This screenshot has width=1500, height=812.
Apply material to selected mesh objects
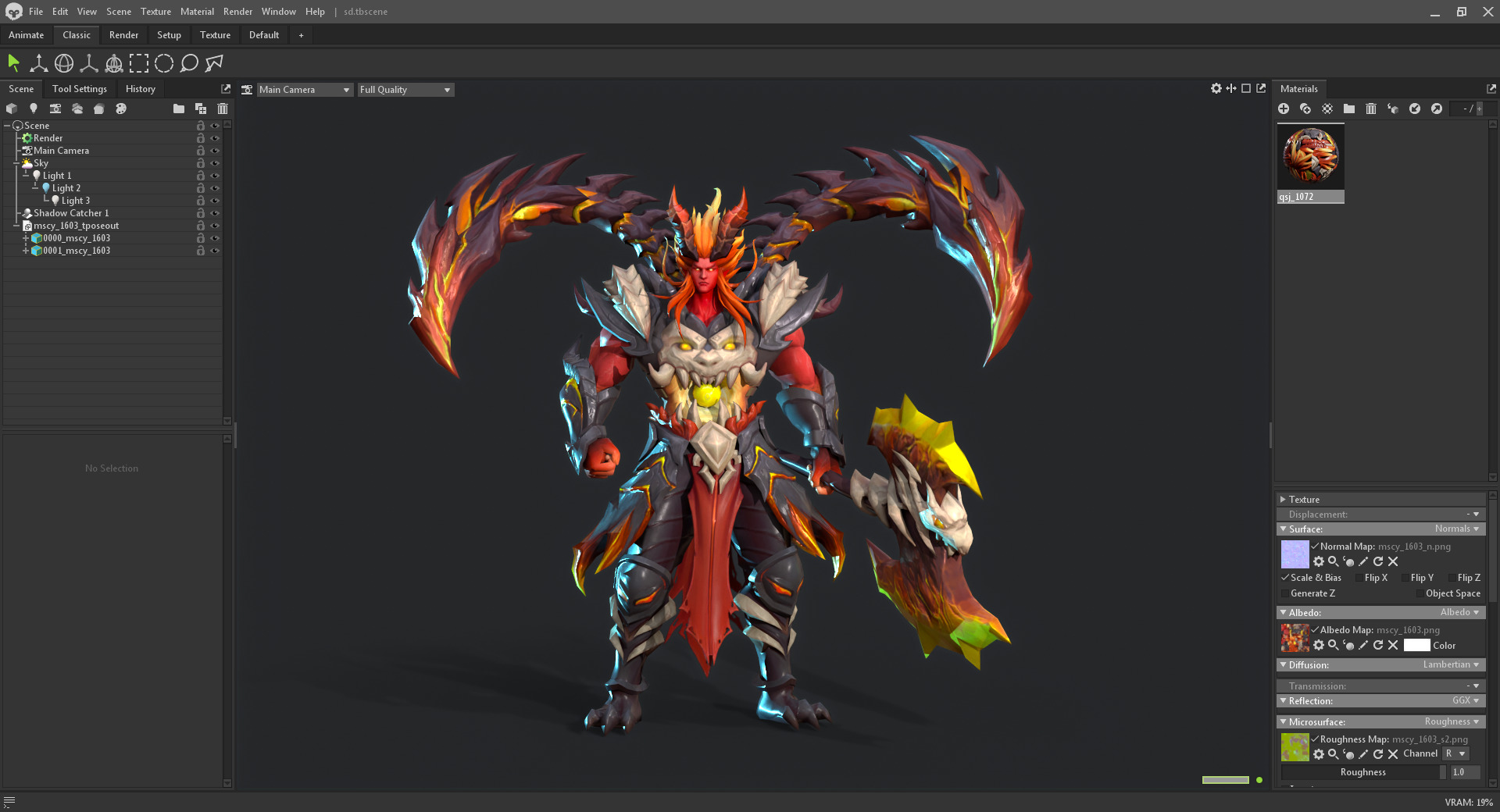1393,109
